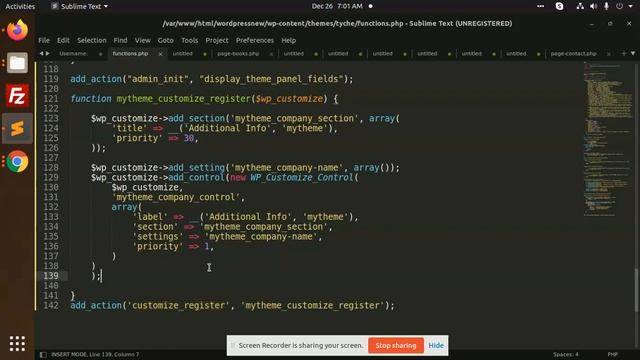This screenshot has height=360, width=640.
Task: Open the File menu
Action: click(x=44, y=40)
